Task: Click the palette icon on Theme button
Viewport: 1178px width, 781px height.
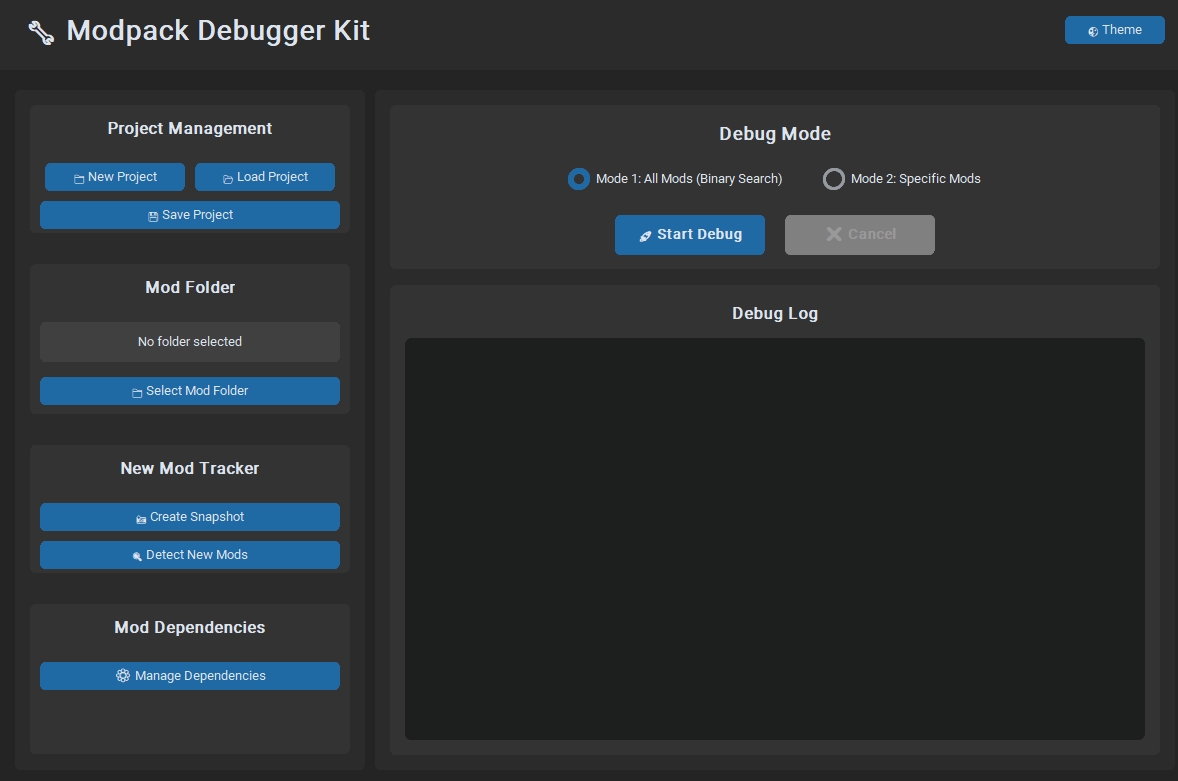Action: [x=1093, y=31]
